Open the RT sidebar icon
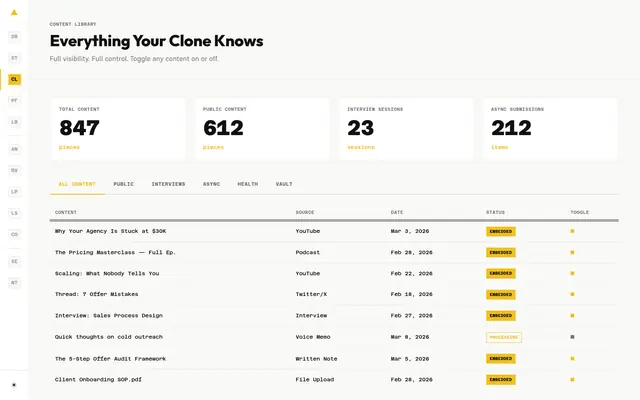This screenshot has width=640, height=400. (14, 282)
